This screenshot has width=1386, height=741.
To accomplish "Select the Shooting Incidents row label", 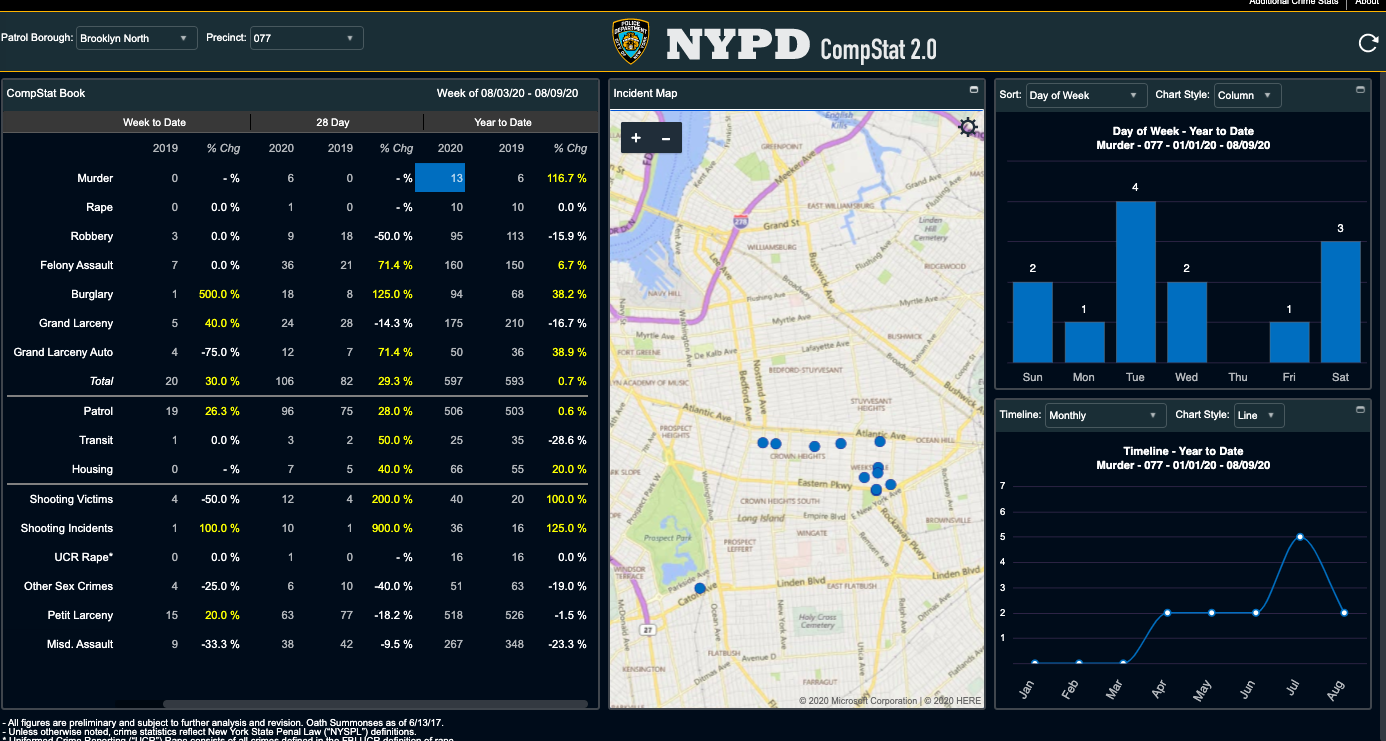I will click(x=67, y=528).
